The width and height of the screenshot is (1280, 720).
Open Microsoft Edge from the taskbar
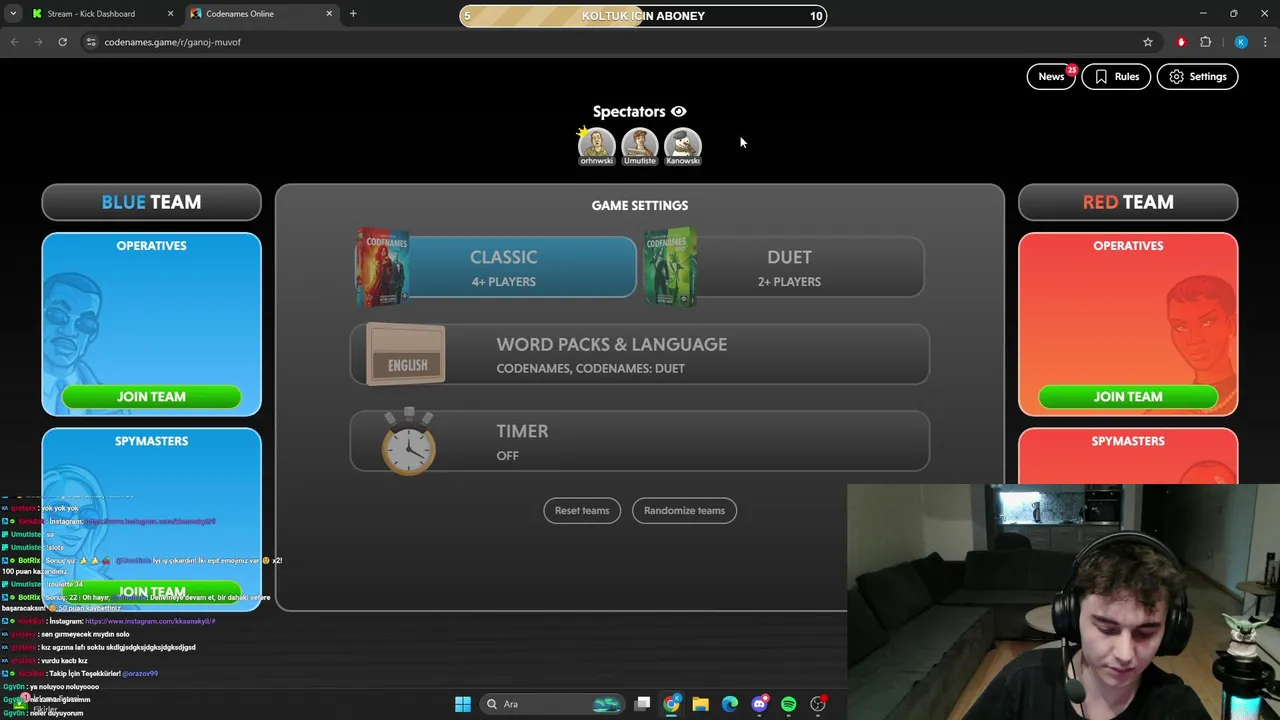point(730,704)
